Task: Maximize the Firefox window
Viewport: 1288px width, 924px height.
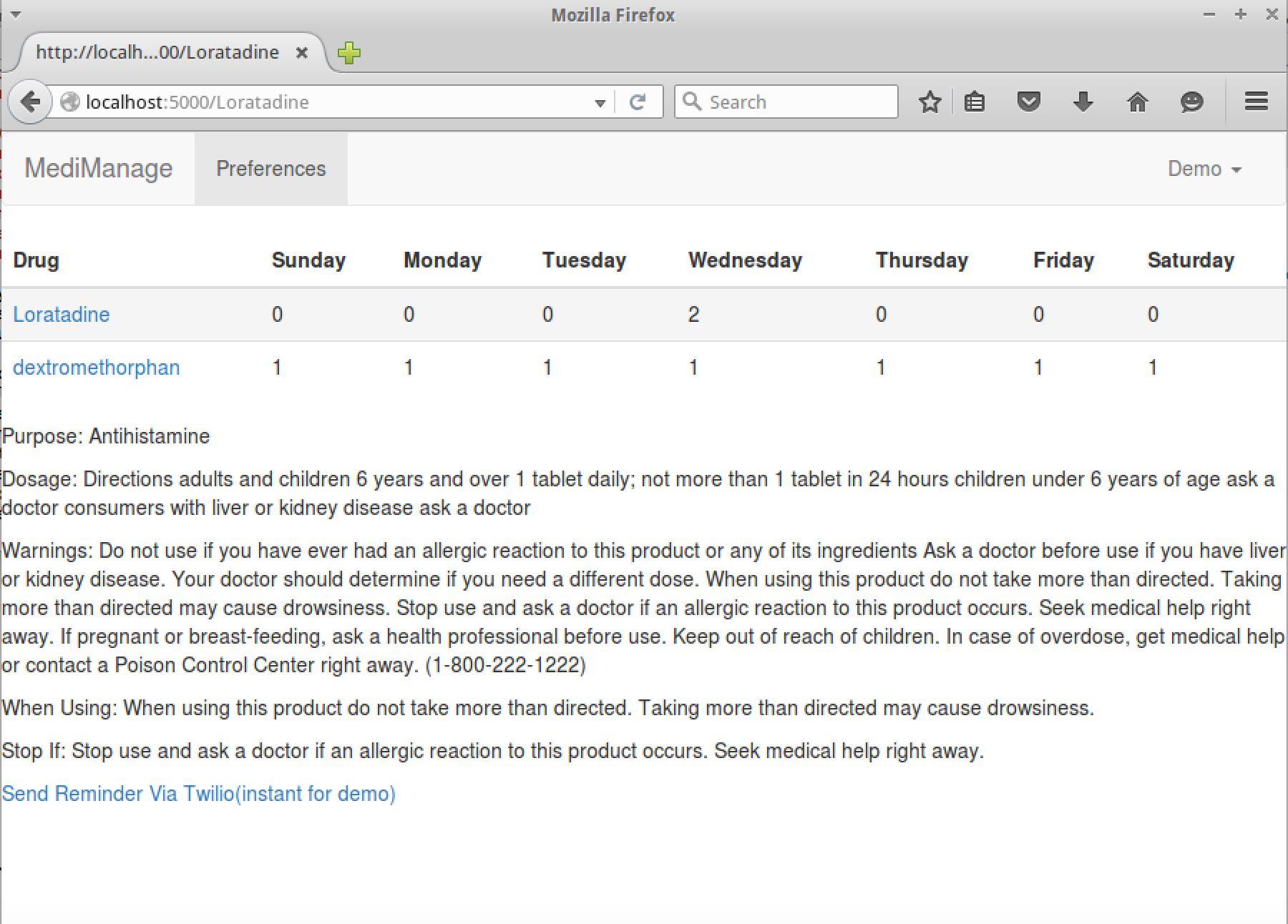Action: (1241, 14)
